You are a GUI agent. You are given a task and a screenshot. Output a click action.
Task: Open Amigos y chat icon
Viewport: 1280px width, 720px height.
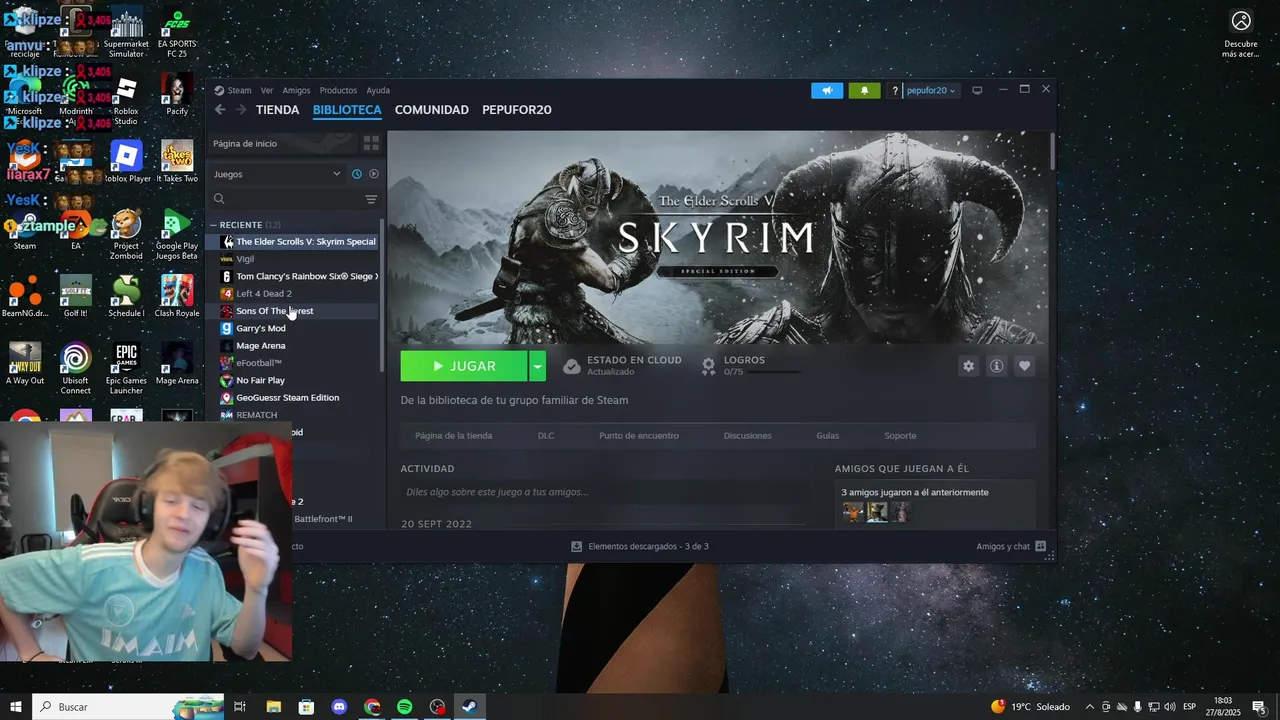(1041, 546)
